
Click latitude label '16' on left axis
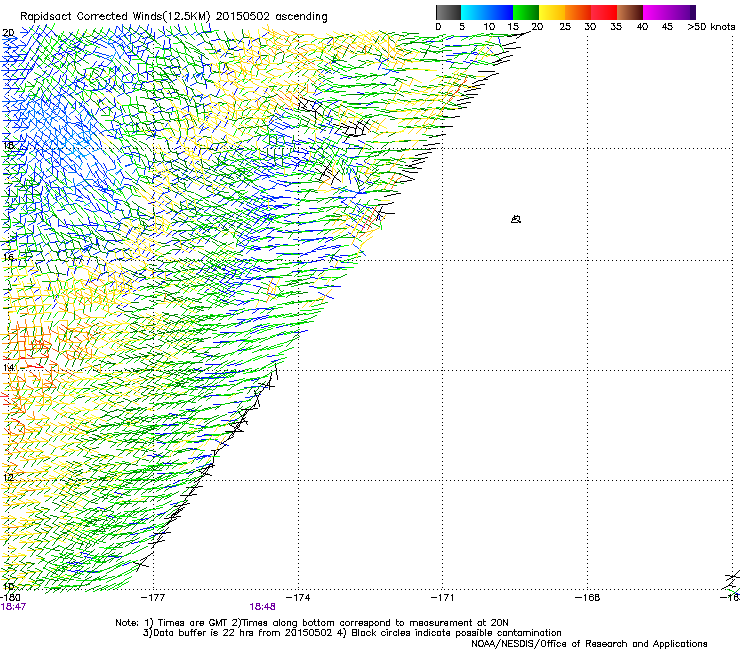[8, 257]
